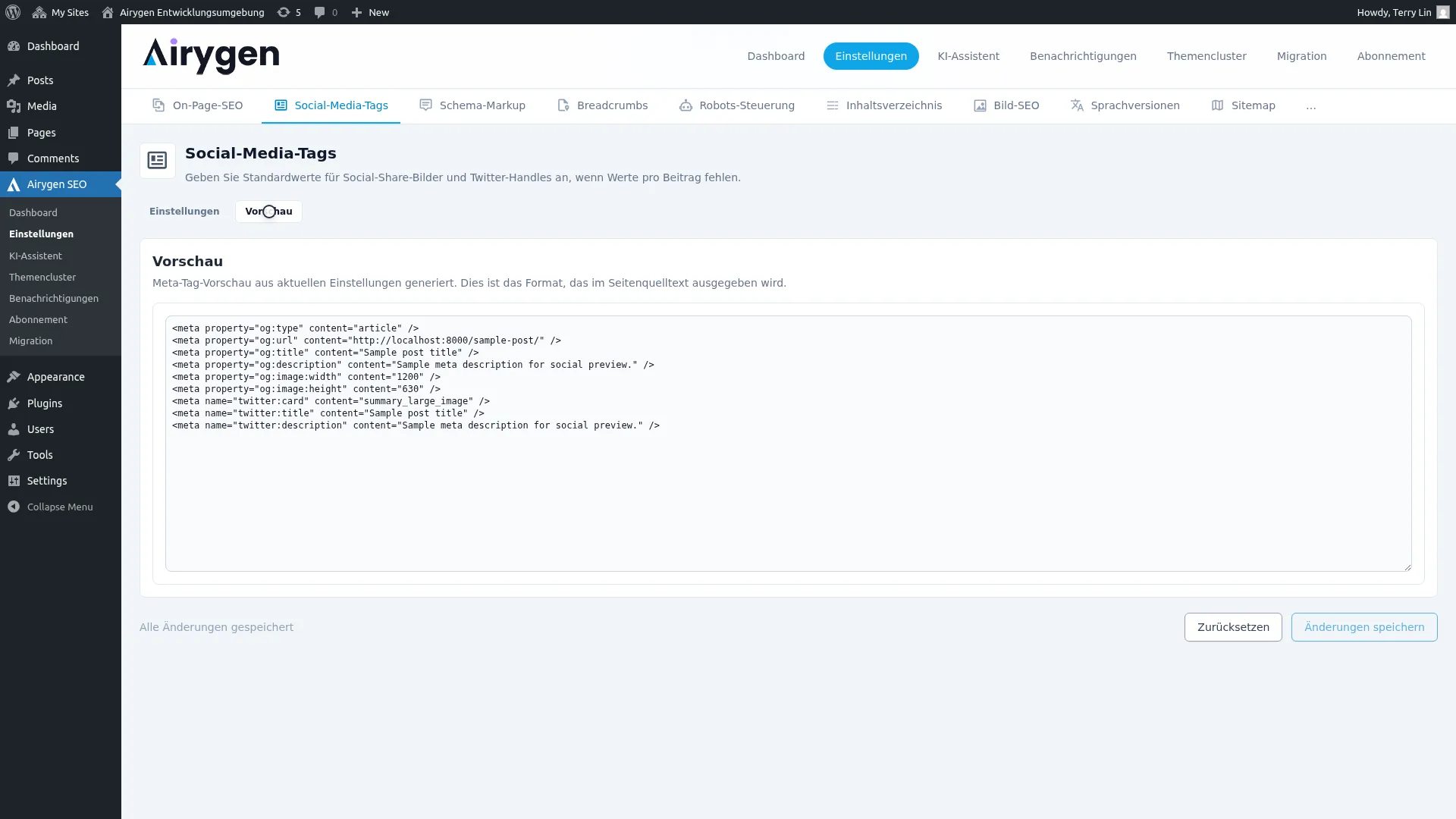Open Benachrichtigungen in top navigation
The width and height of the screenshot is (1456, 819).
pyautogui.click(x=1083, y=56)
